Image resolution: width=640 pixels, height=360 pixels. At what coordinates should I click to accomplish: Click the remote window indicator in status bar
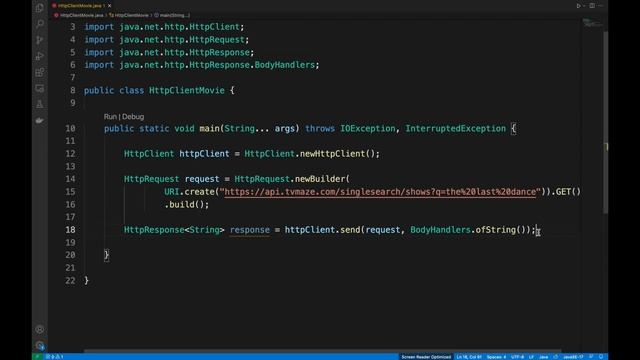[37, 357]
